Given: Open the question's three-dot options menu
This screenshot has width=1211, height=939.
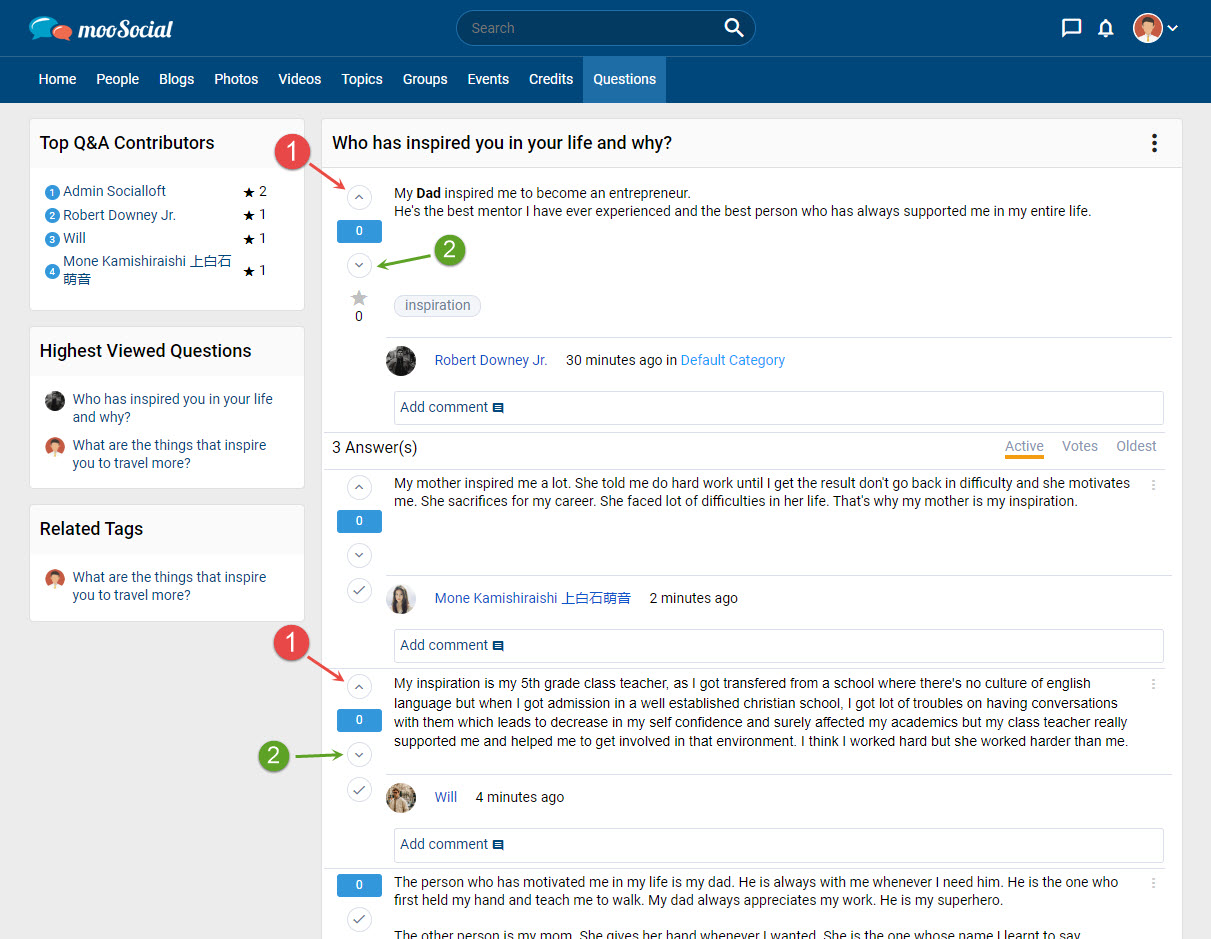Looking at the screenshot, I should [x=1154, y=143].
